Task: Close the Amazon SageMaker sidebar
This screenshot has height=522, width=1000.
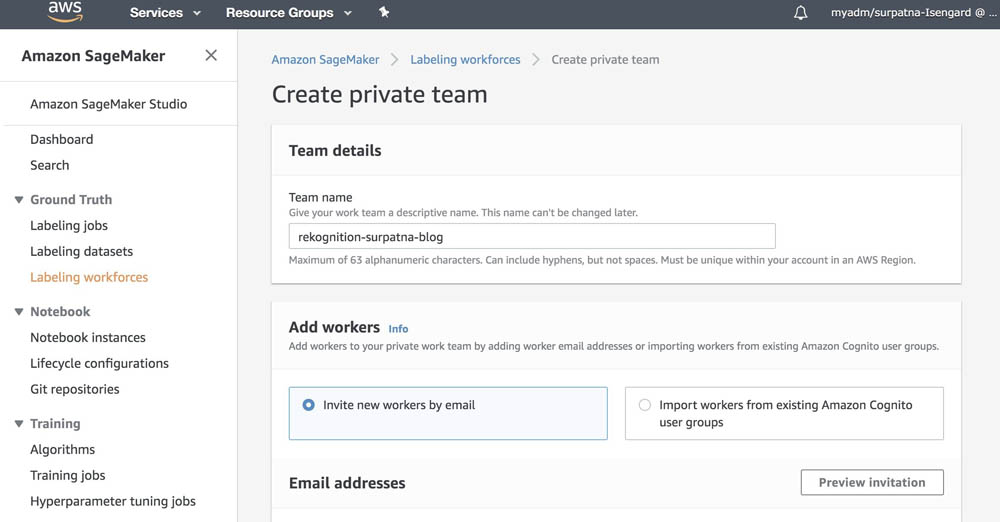Action: click(x=211, y=56)
